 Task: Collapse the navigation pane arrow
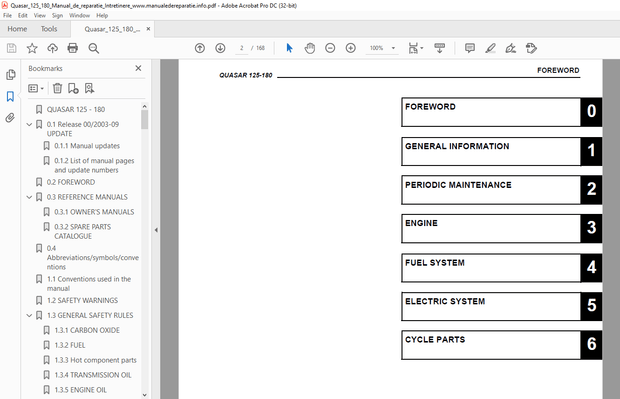[x=156, y=230]
